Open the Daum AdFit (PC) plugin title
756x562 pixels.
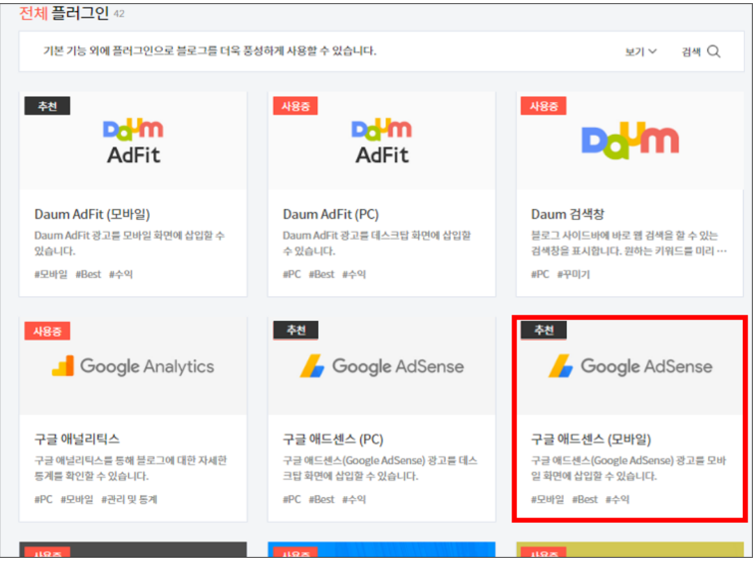click(331, 214)
